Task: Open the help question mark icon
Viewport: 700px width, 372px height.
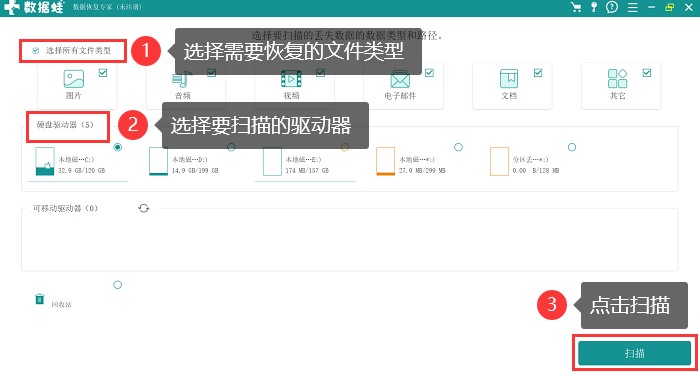Action: (x=612, y=7)
